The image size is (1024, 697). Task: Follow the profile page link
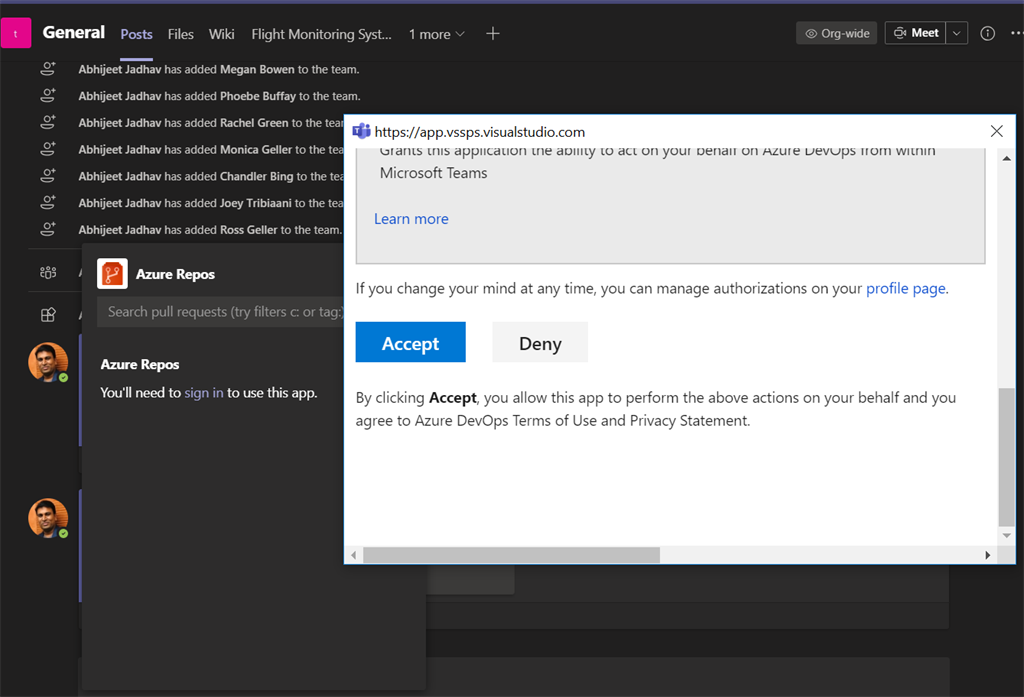(x=905, y=288)
